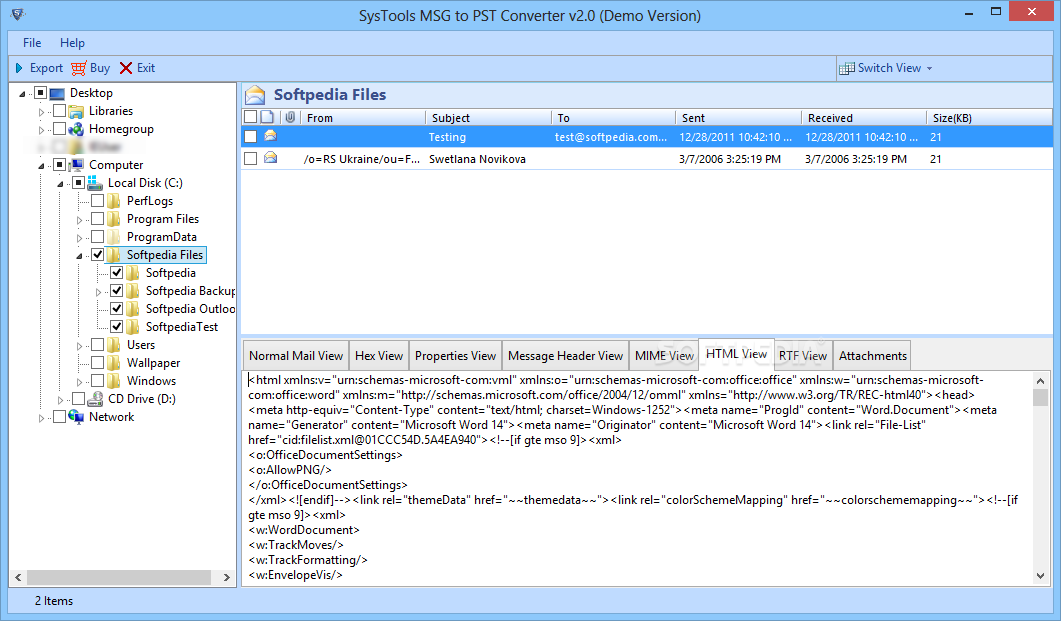Switch to Properties View tab
The height and width of the screenshot is (621, 1061).
pyautogui.click(x=455, y=356)
